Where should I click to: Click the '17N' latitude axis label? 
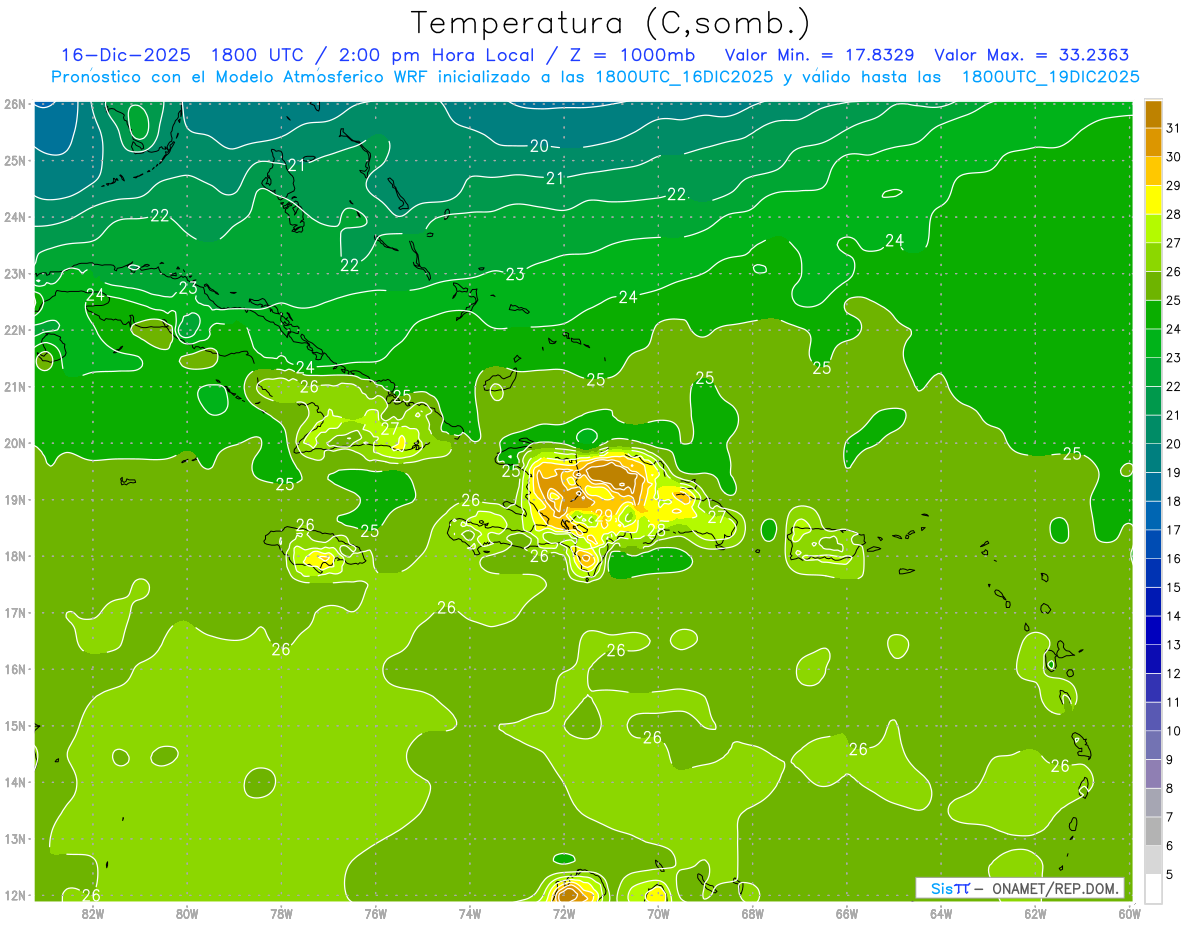click(15, 613)
